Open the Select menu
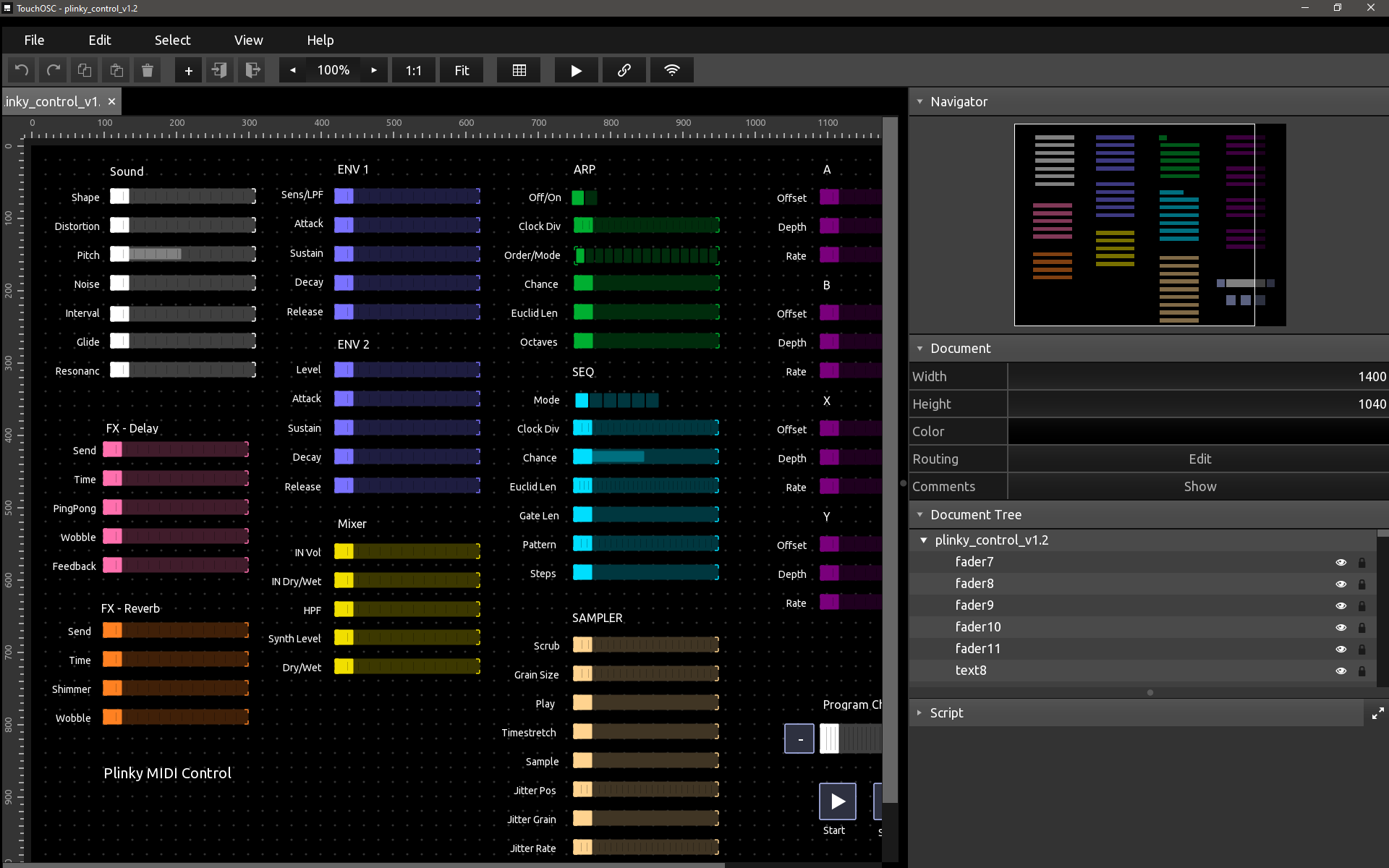Viewport: 1389px width, 868px height. click(x=172, y=41)
